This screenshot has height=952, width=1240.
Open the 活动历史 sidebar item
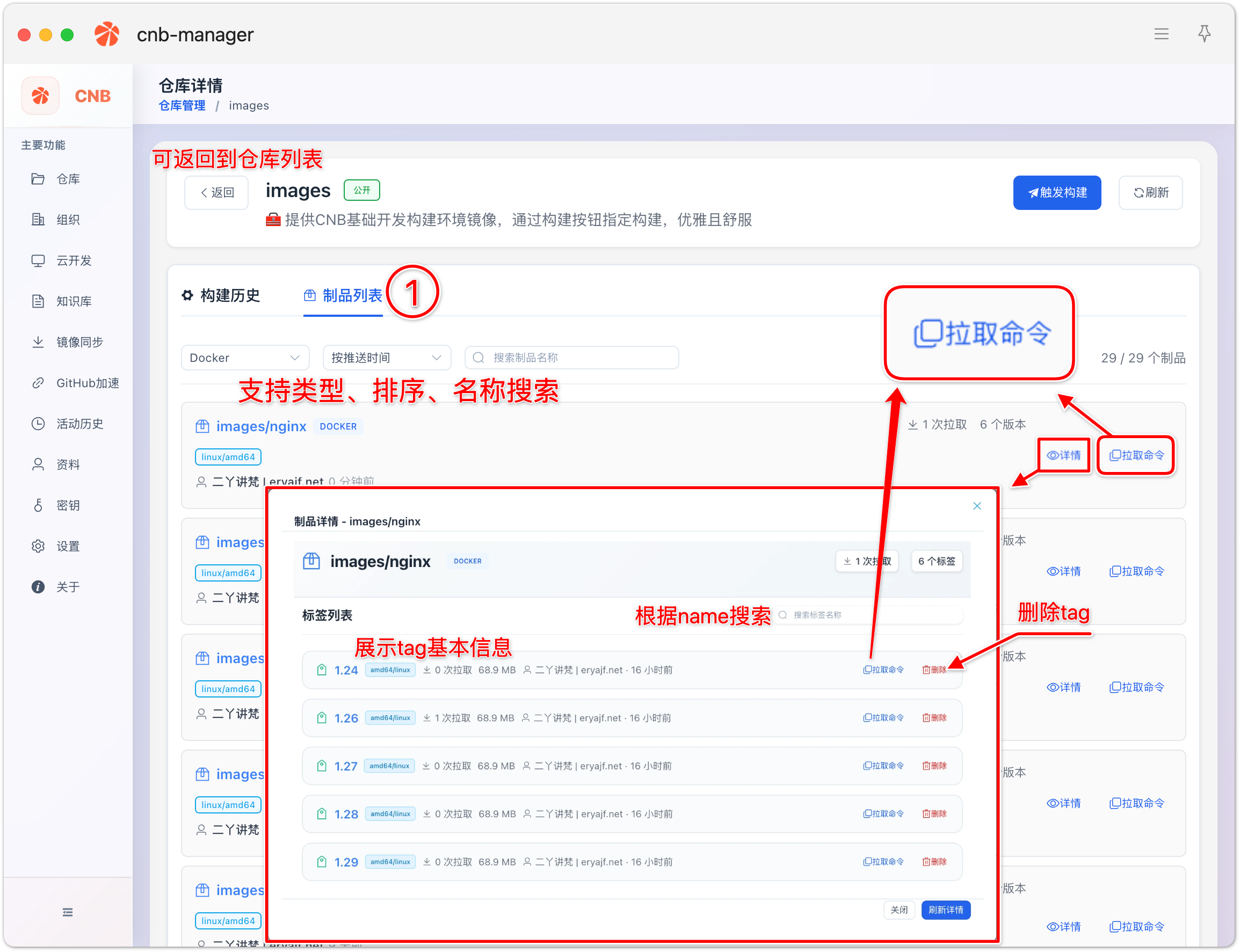[x=68, y=424]
